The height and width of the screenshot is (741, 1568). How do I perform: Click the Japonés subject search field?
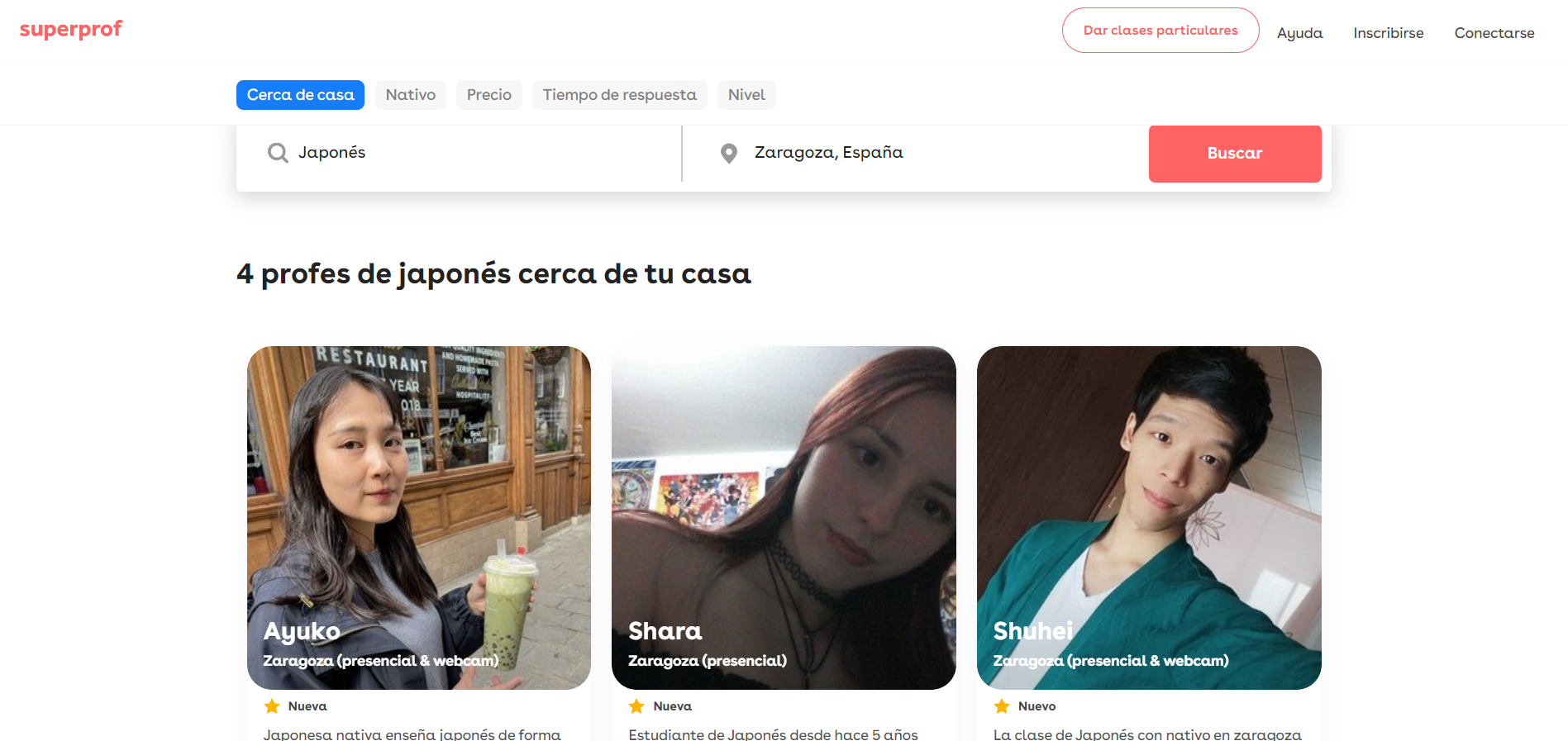click(x=459, y=153)
